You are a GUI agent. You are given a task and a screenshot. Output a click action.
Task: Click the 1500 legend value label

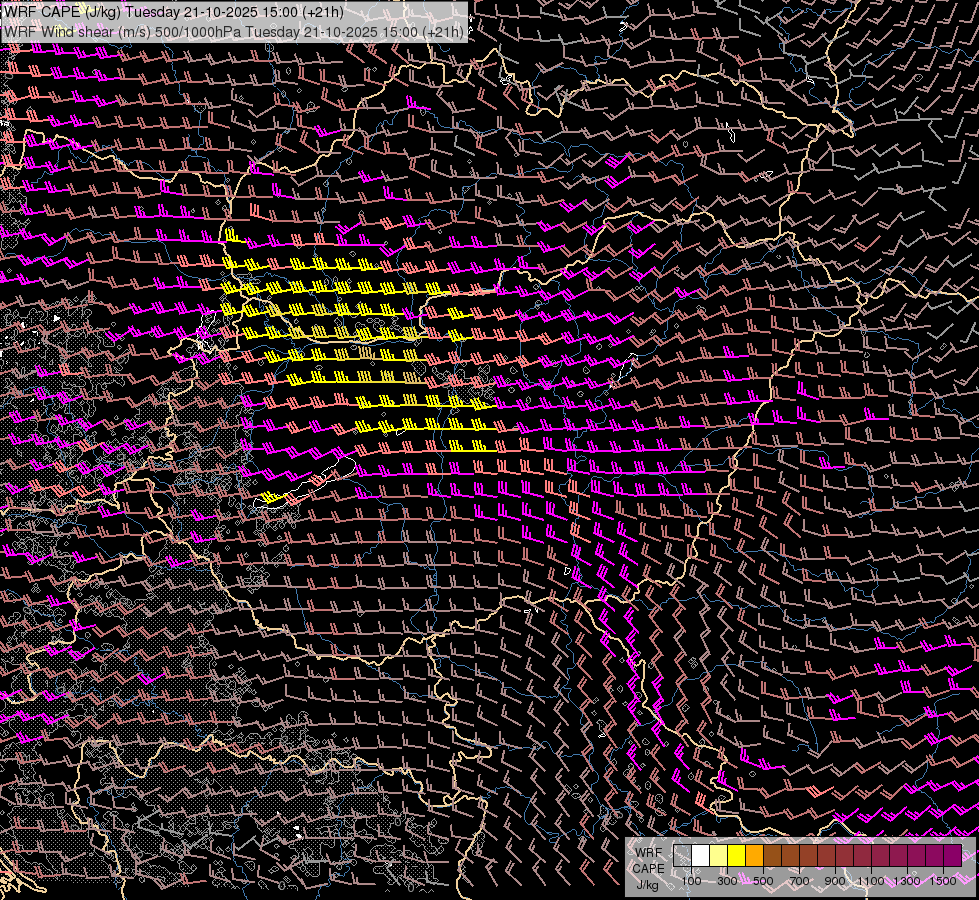[943, 881]
